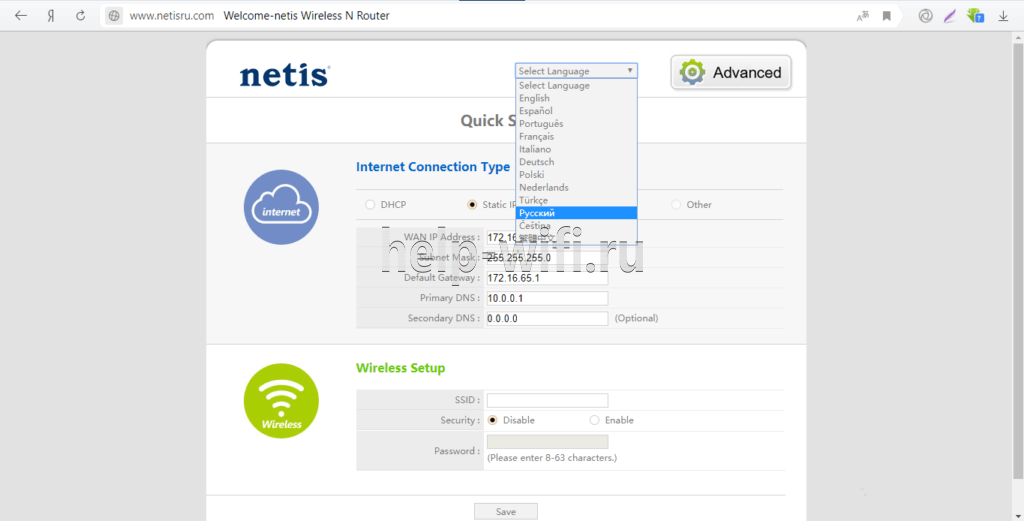Click the purple feather extension icon
The width and height of the screenshot is (1024, 521).
pos(950,16)
